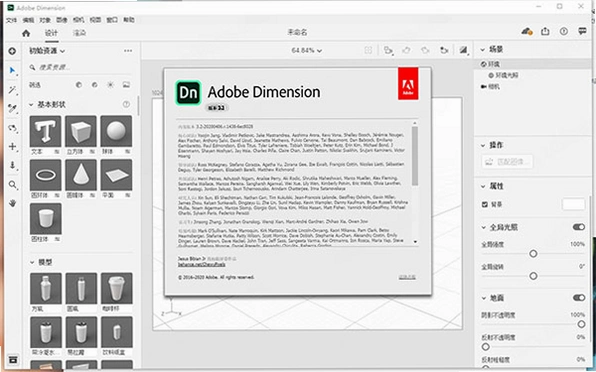Image resolution: width=596 pixels, height=372 pixels.
Task: Open the 文件 menu
Action: (x=11, y=20)
